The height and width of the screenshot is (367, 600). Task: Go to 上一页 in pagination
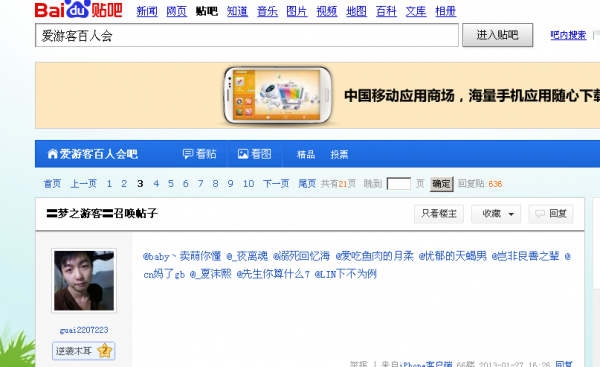pyautogui.click(x=83, y=184)
